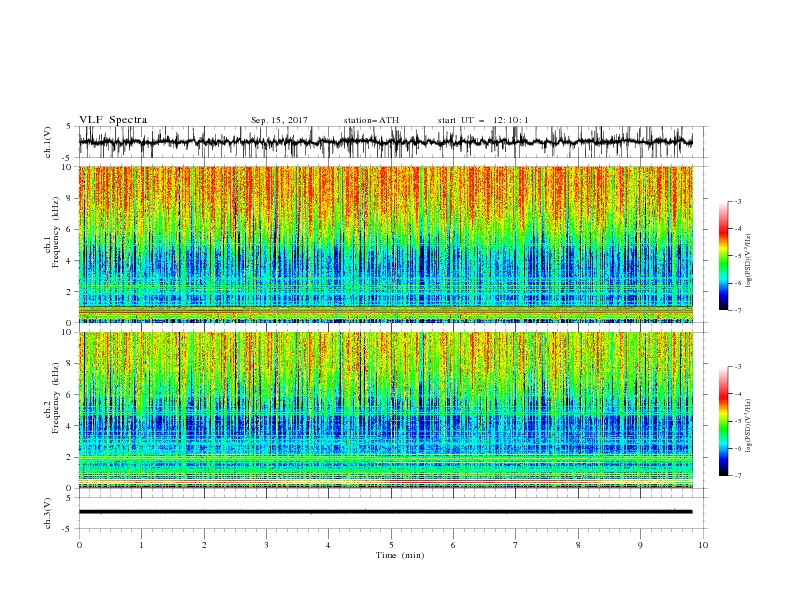This screenshot has width=792, height=612.
Task: Click the "ch.1(V)" waveform axis label
Action: pos(48,142)
